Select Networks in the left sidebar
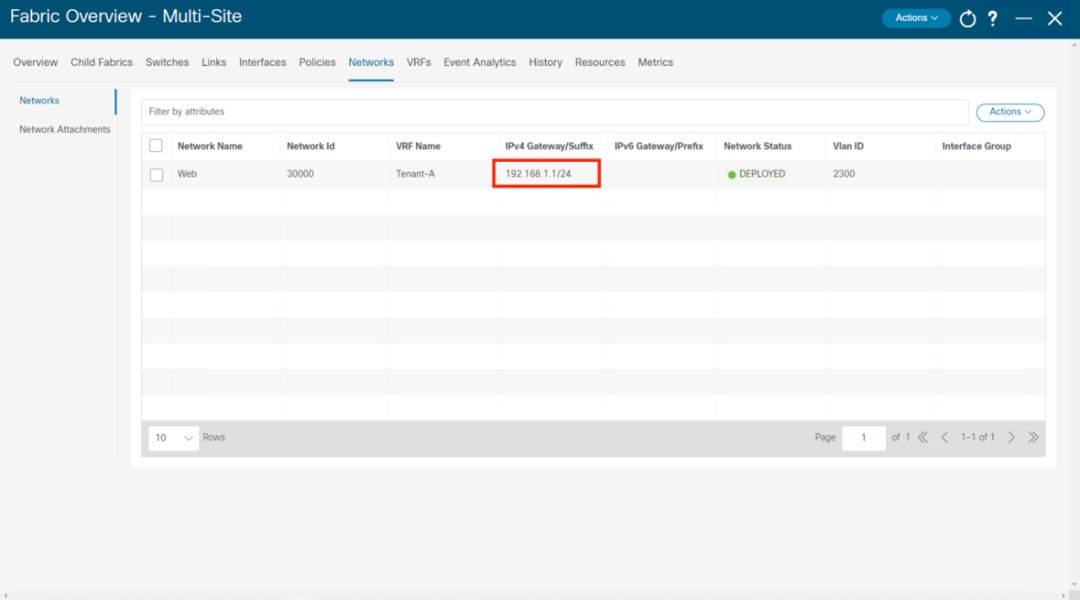Image resolution: width=1080 pixels, height=600 pixels. (39, 101)
